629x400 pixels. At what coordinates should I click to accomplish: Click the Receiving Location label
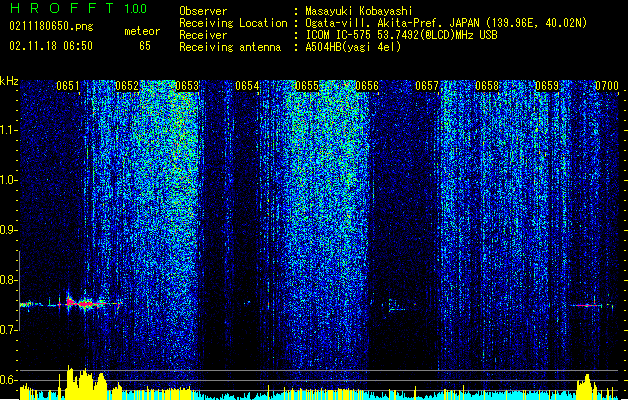[x=233, y=23]
